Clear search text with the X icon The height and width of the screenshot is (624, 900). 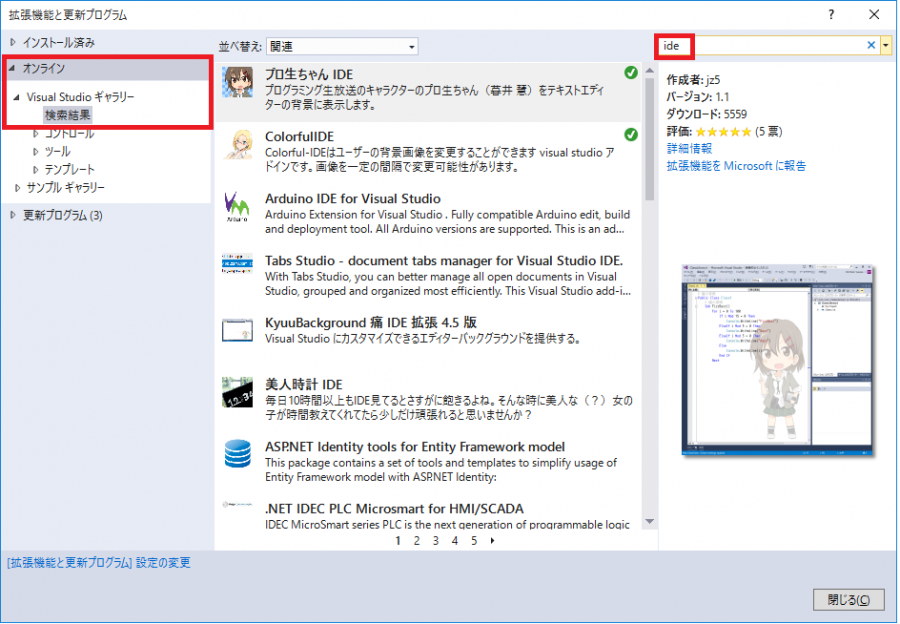click(x=870, y=45)
